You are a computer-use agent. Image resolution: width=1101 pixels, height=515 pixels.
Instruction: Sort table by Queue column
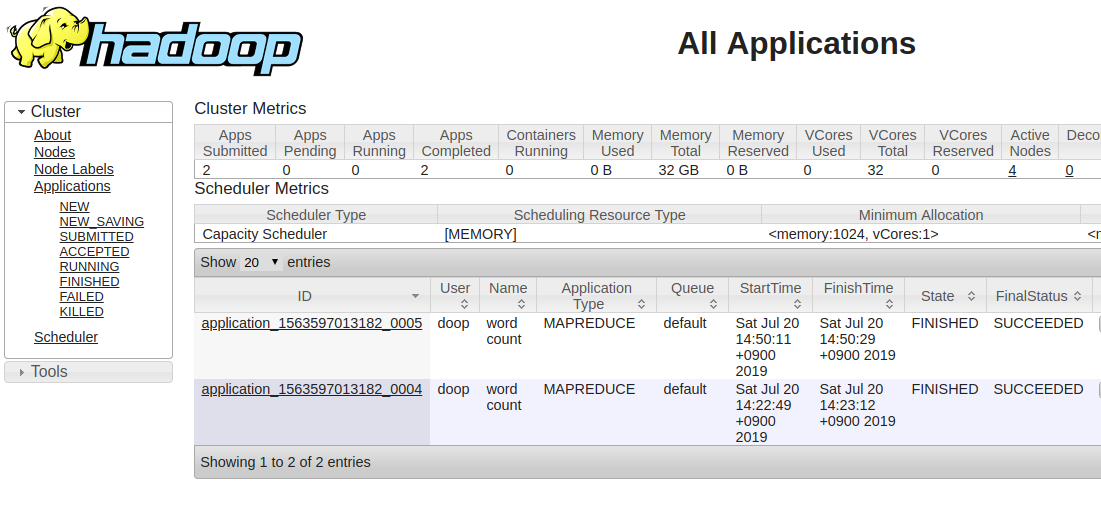point(692,296)
